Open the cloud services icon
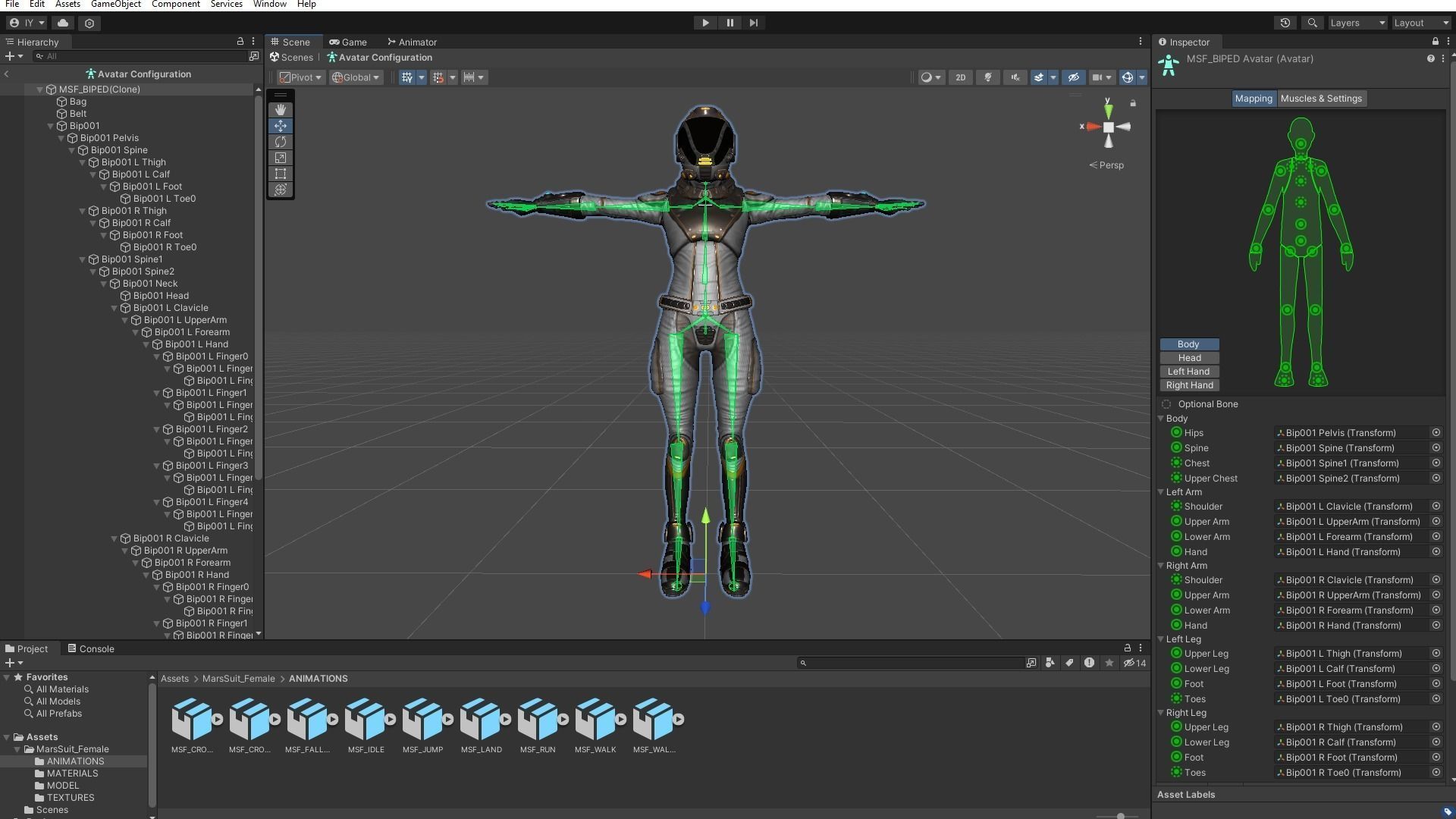Viewport: 1456px width, 819px height. click(x=63, y=23)
